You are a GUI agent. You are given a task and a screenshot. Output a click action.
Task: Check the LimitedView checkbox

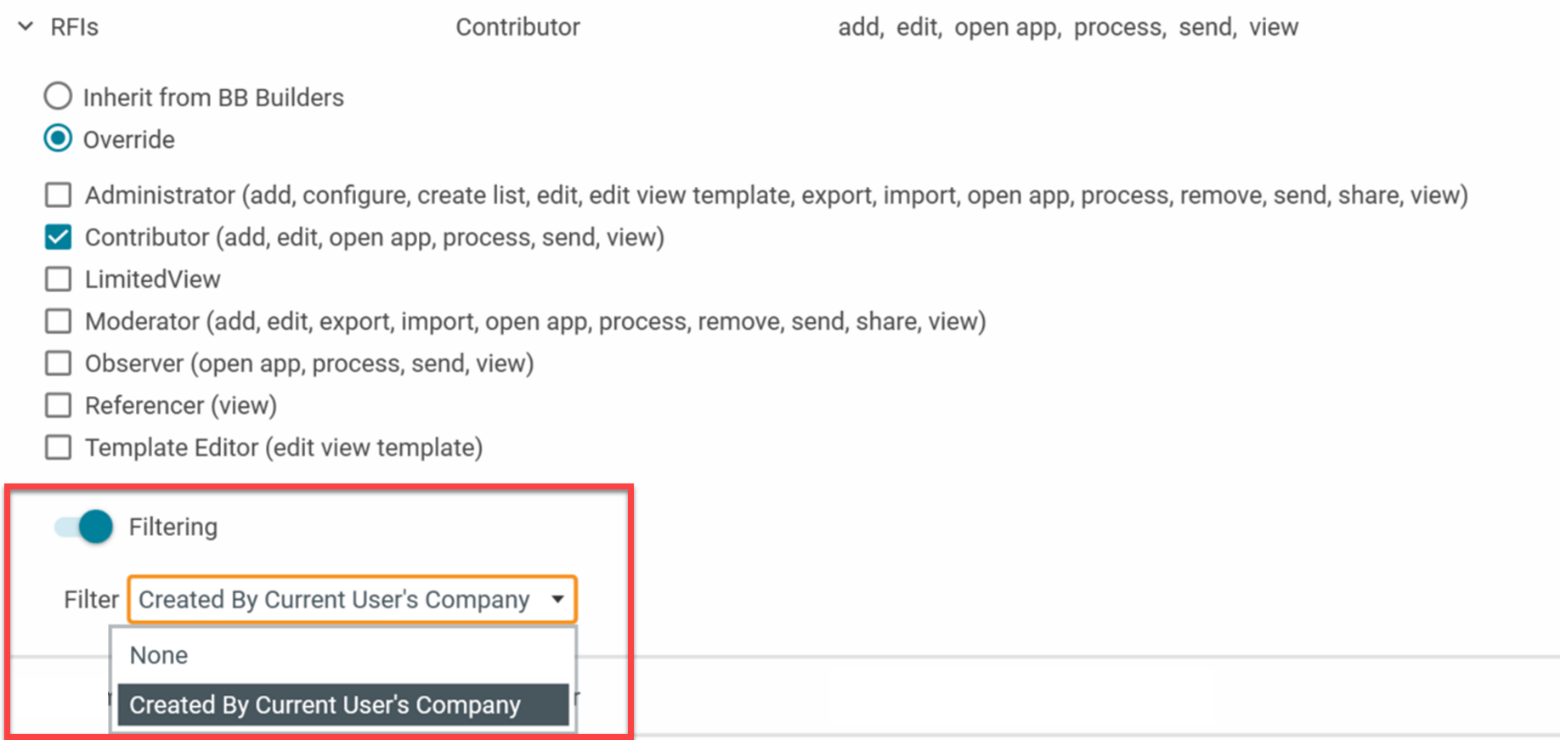click(x=59, y=279)
